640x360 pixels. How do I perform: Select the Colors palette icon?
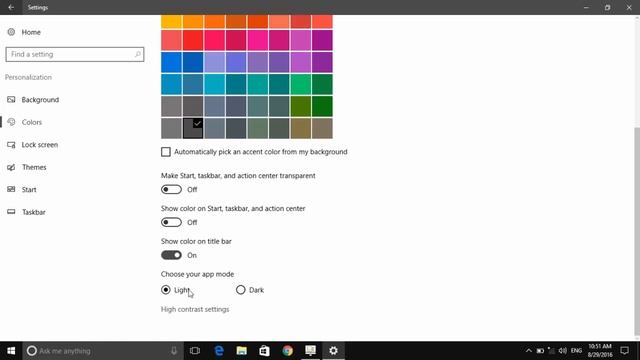pyautogui.click(x=11, y=122)
